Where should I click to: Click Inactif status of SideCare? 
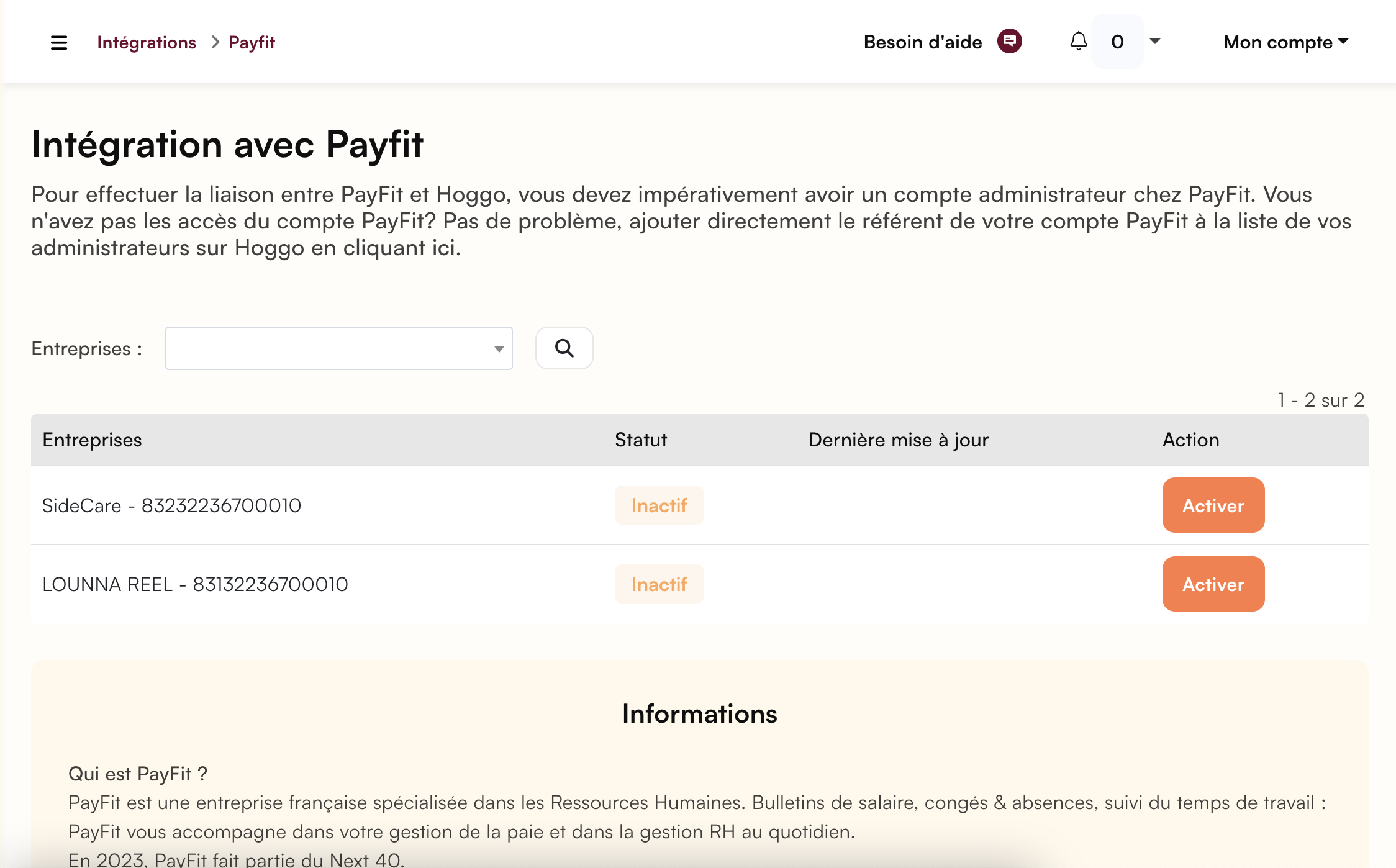pyautogui.click(x=659, y=505)
